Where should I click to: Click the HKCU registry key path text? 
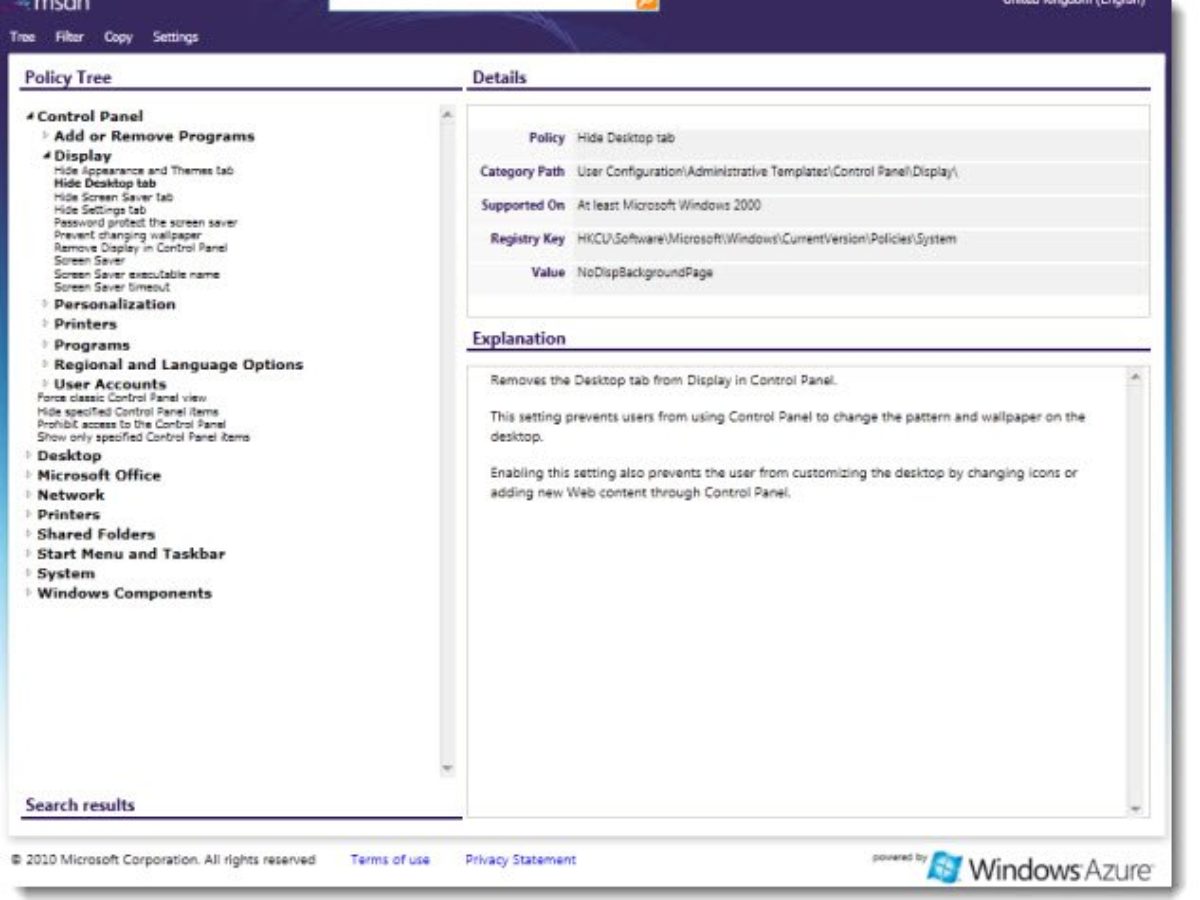point(767,239)
